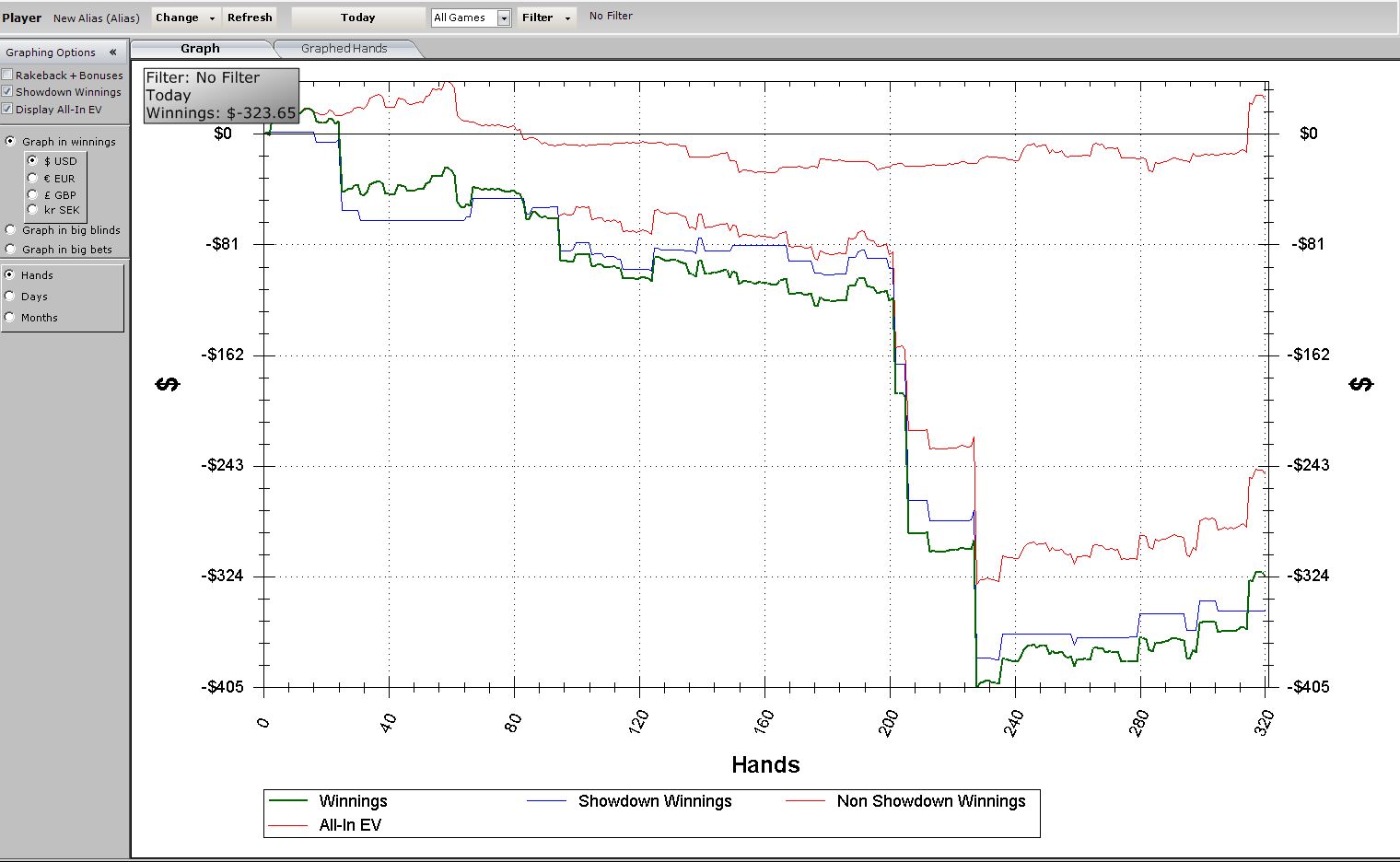This screenshot has height=862, width=1400.
Task: Select the Days grouping option
Action: coord(11,297)
